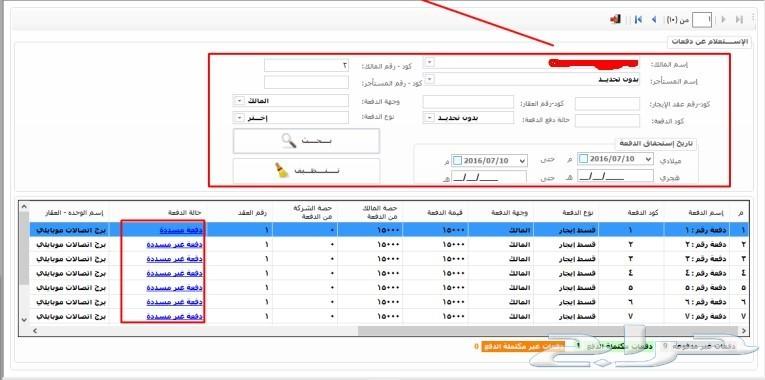The height and width of the screenshot is (380, 765).
Task: Click the exit door icon in the navigation toolbar
Action: point(615,19)
